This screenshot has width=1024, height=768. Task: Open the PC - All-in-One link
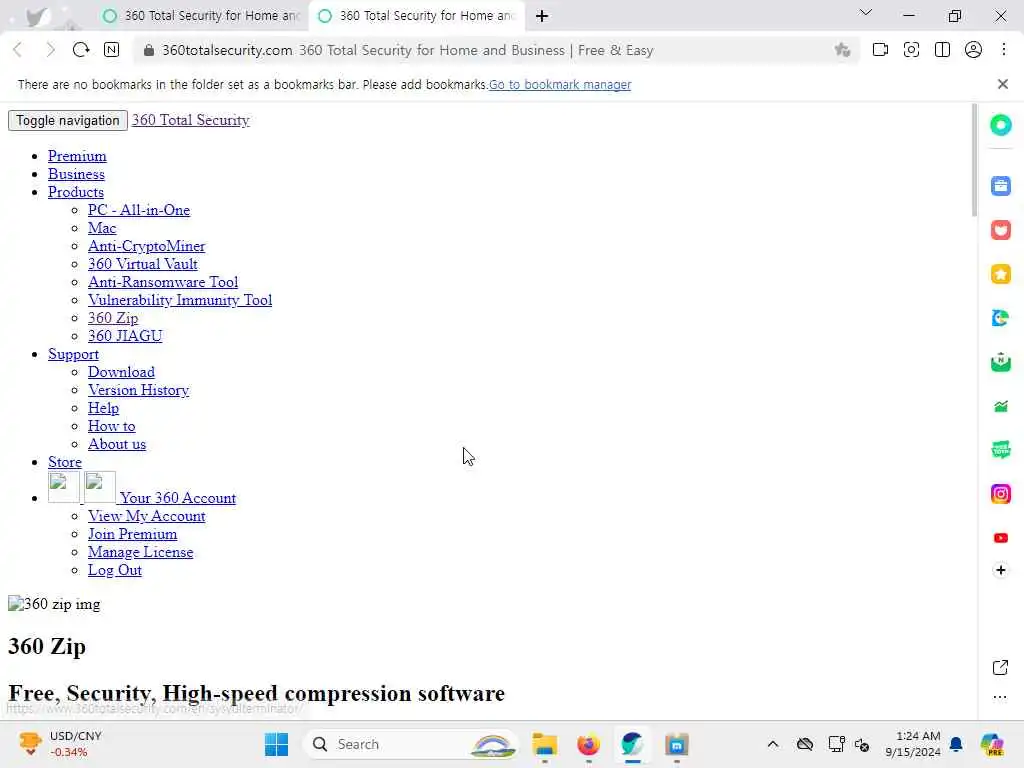pos(139,210)
